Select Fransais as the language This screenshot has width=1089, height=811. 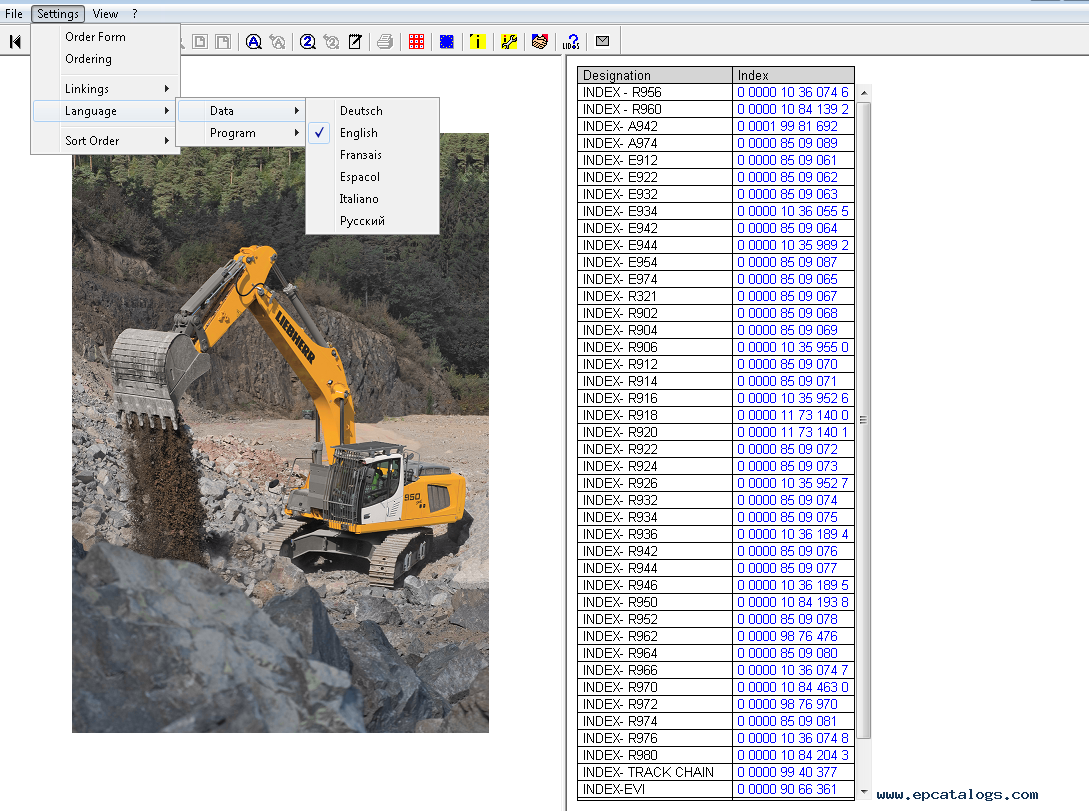click(372, 155)
